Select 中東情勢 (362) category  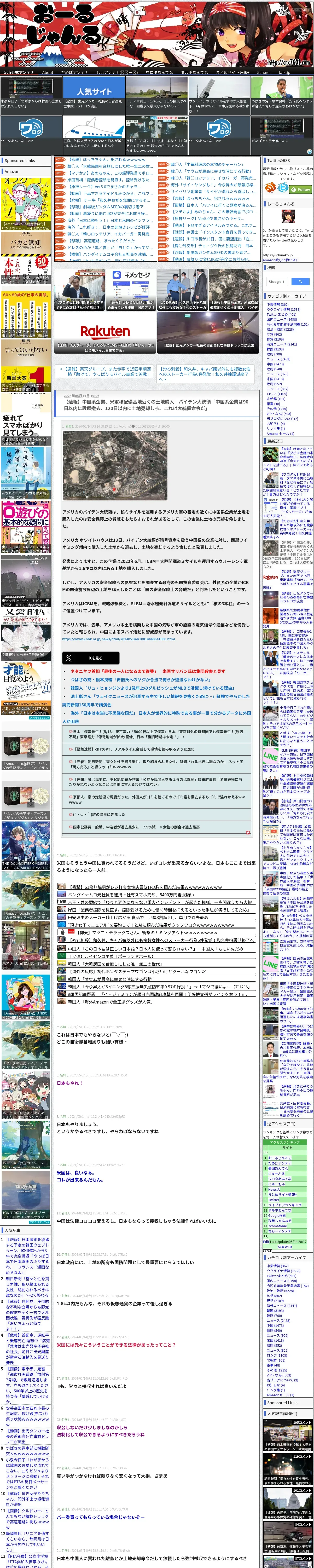coord(277,304)
